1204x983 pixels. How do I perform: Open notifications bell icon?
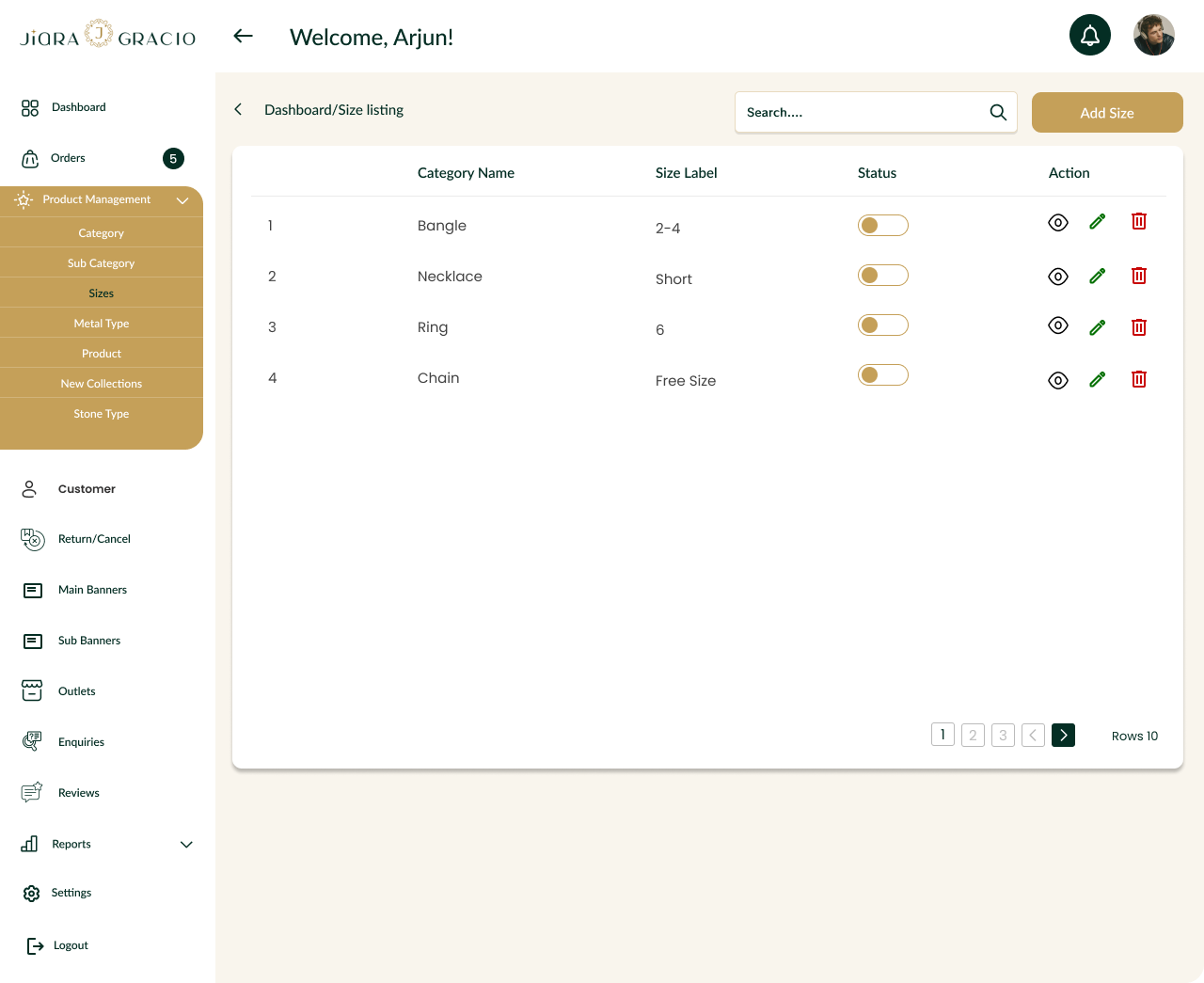[1090, 36]
